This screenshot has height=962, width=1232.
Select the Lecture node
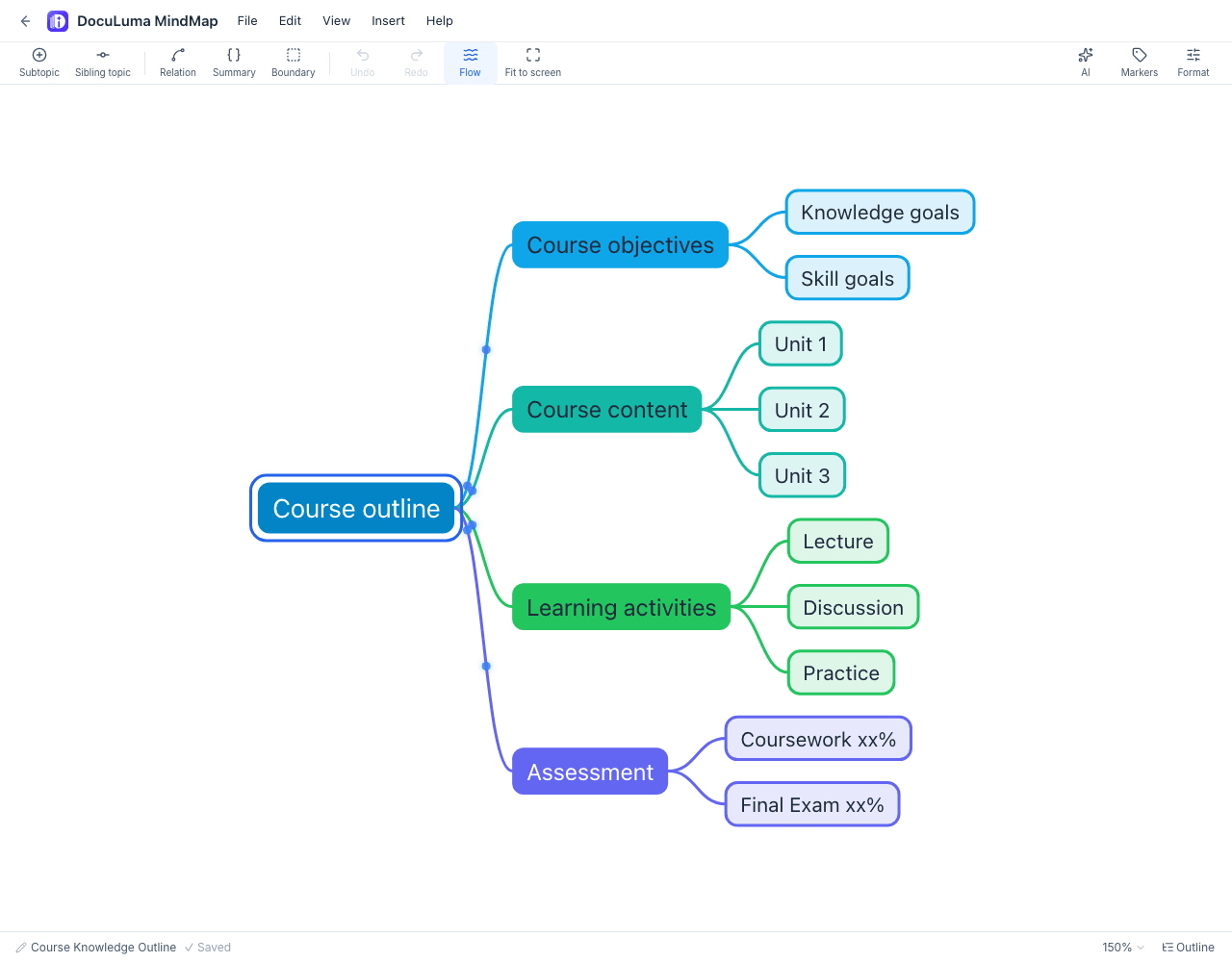[x=838, y=542]
